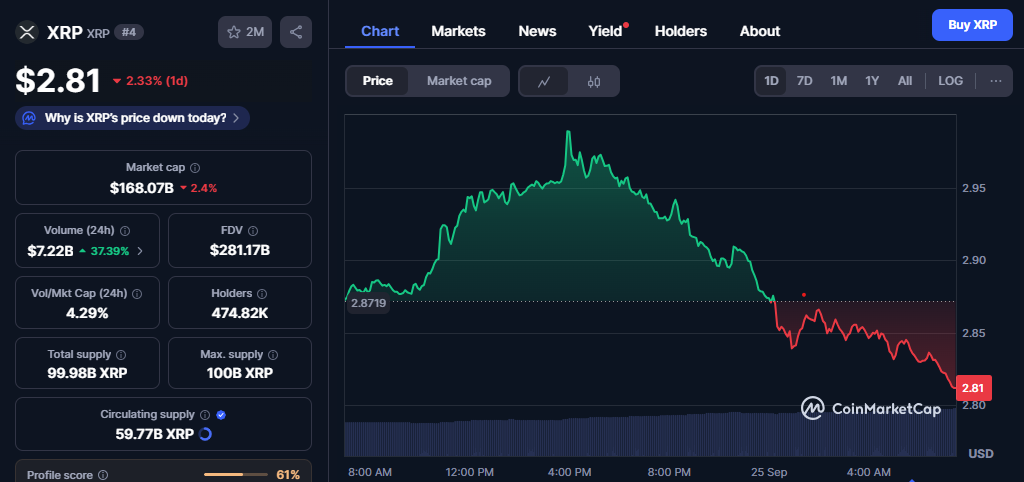The width and height of the screenshot is (1024, 482).
Task: Switch to line chart view icon
Action: point(543,81)
